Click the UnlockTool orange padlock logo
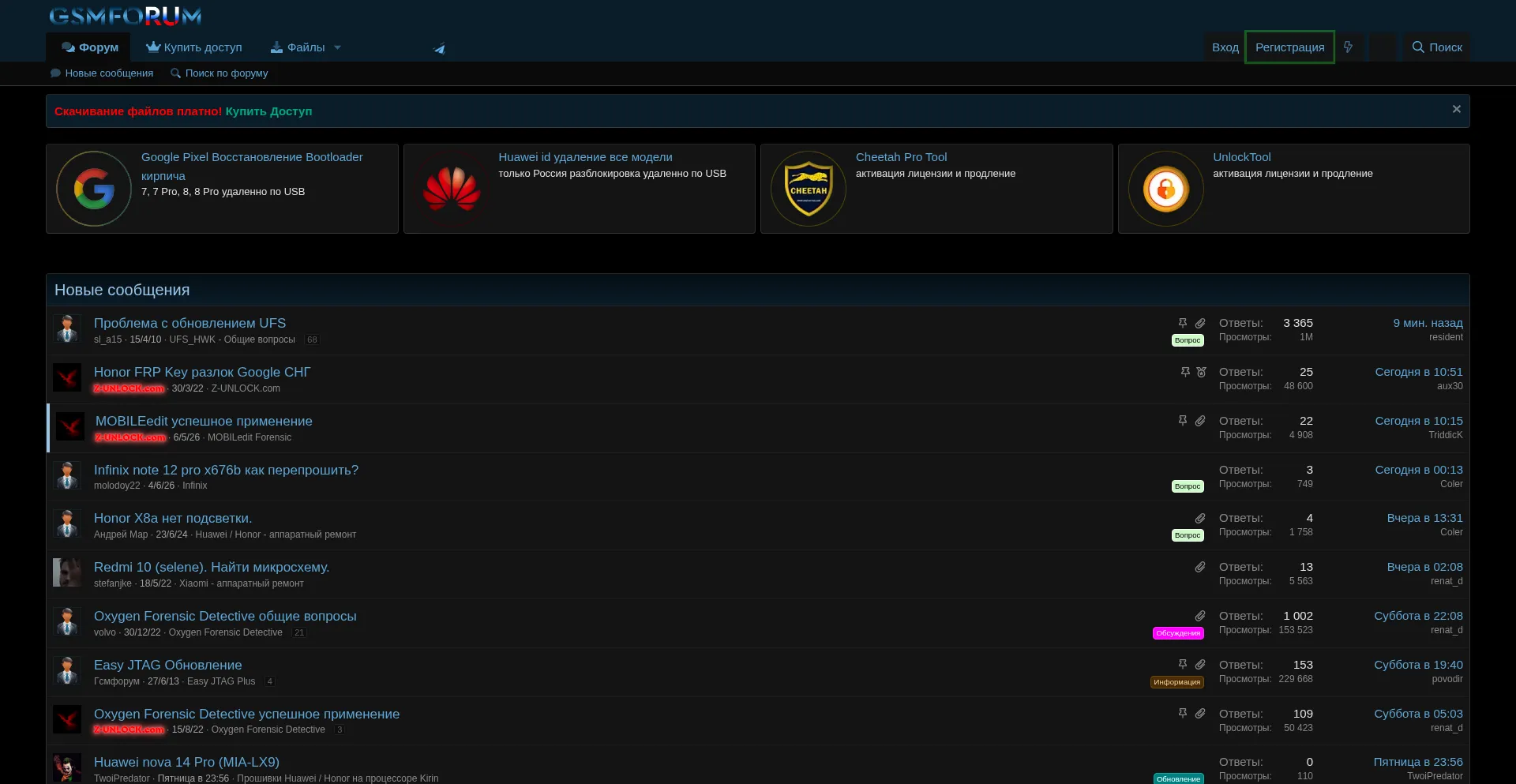Image resolution: width=1516 pixels, height=784 pixels. 1166,189
